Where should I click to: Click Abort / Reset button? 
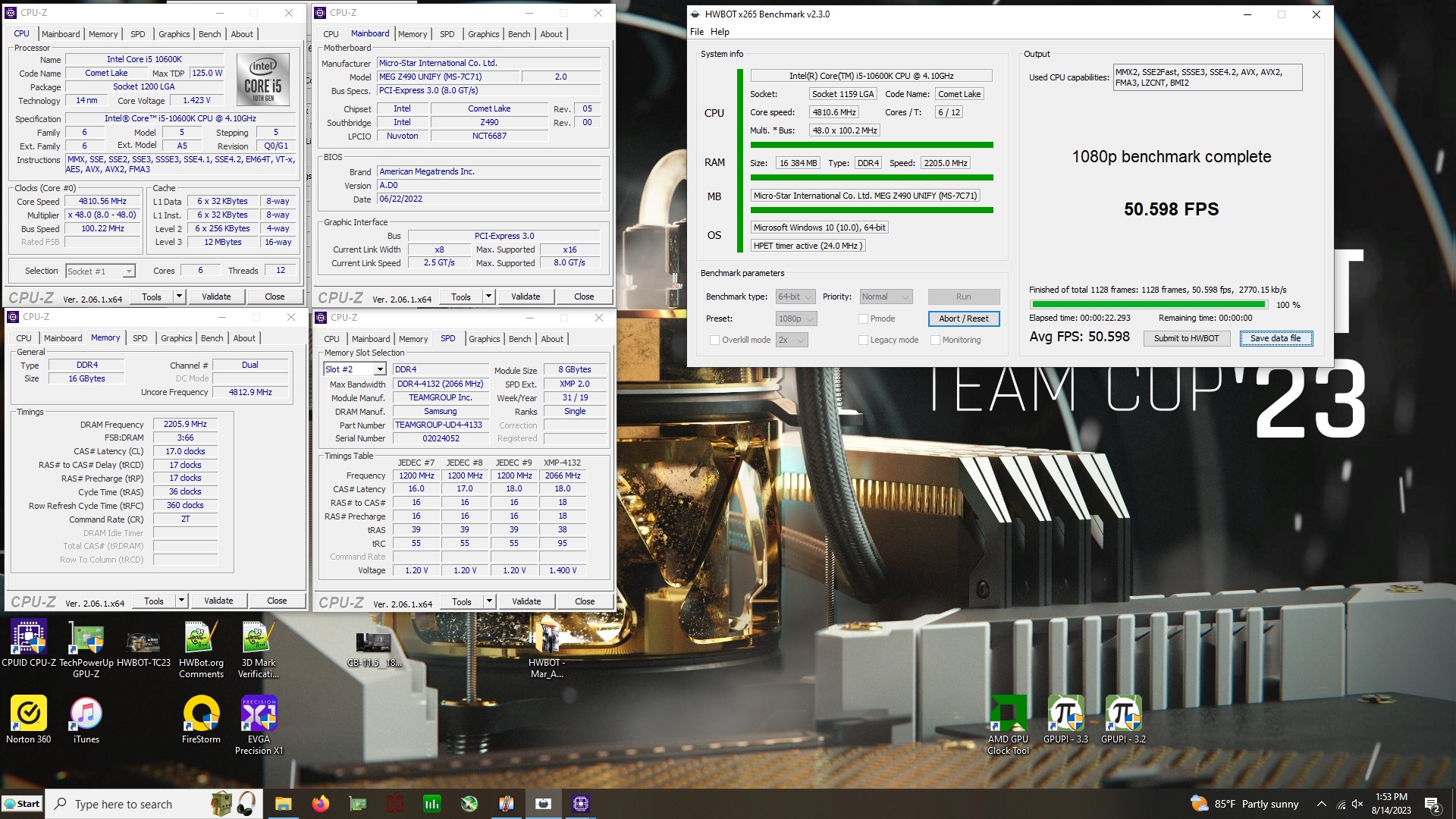(x=964, y=319)
